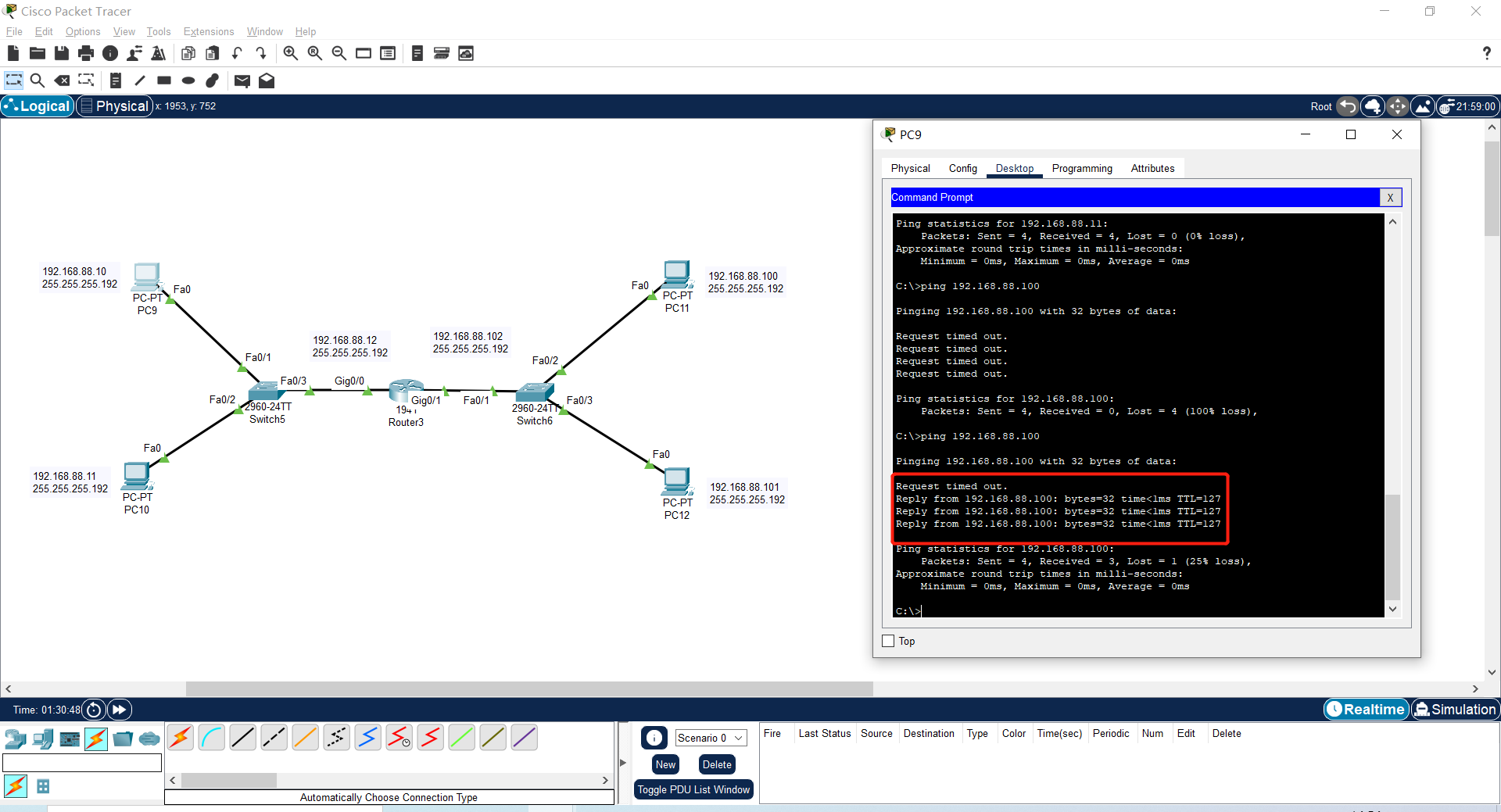Image resolution: width=1501 pixels, height=812 pixels.
Task: Print the workspace
Action: point(86,53)
